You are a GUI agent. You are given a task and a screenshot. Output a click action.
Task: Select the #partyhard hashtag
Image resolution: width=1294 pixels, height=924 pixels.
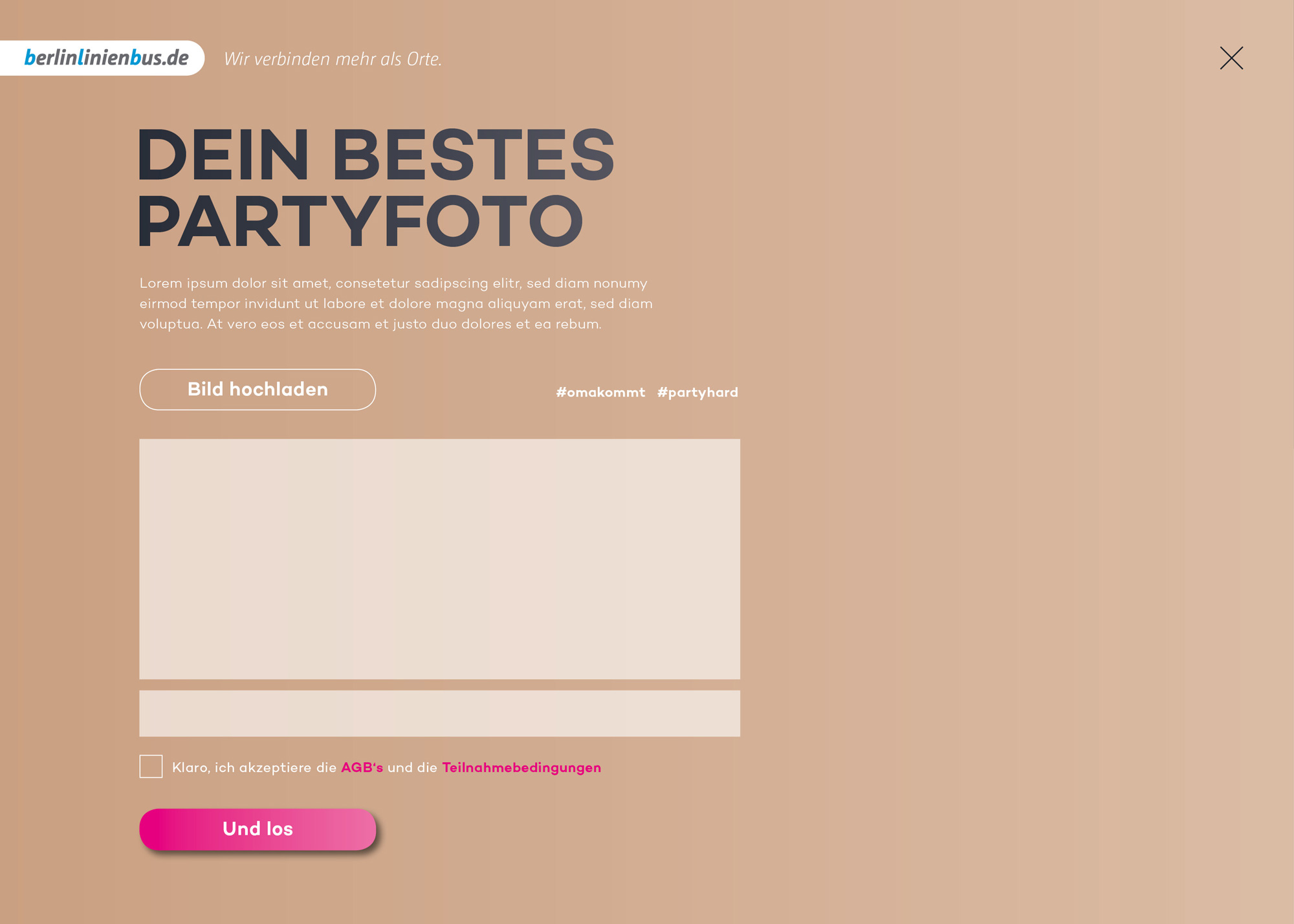[697, 392]
